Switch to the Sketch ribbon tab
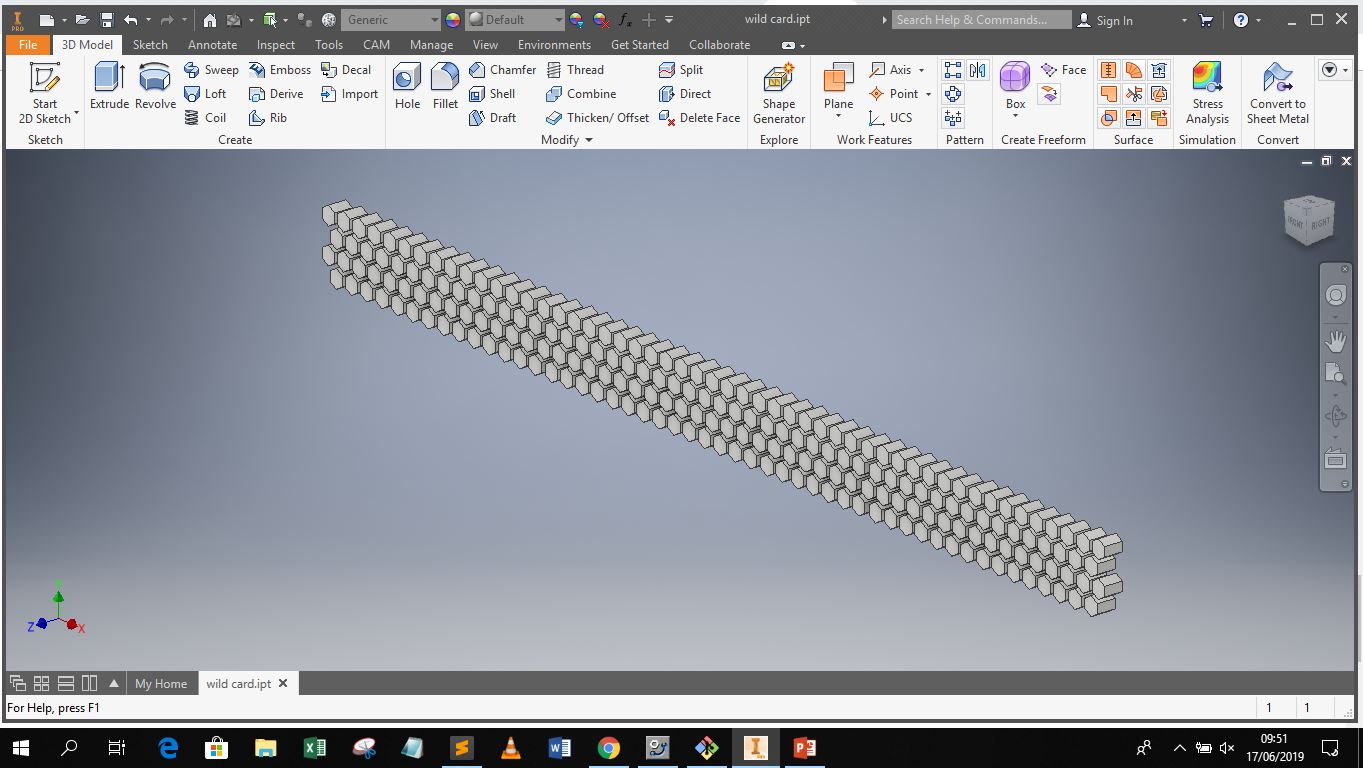Image resolution: width=1363 pixels, height=768 pixels. point(150,44)
